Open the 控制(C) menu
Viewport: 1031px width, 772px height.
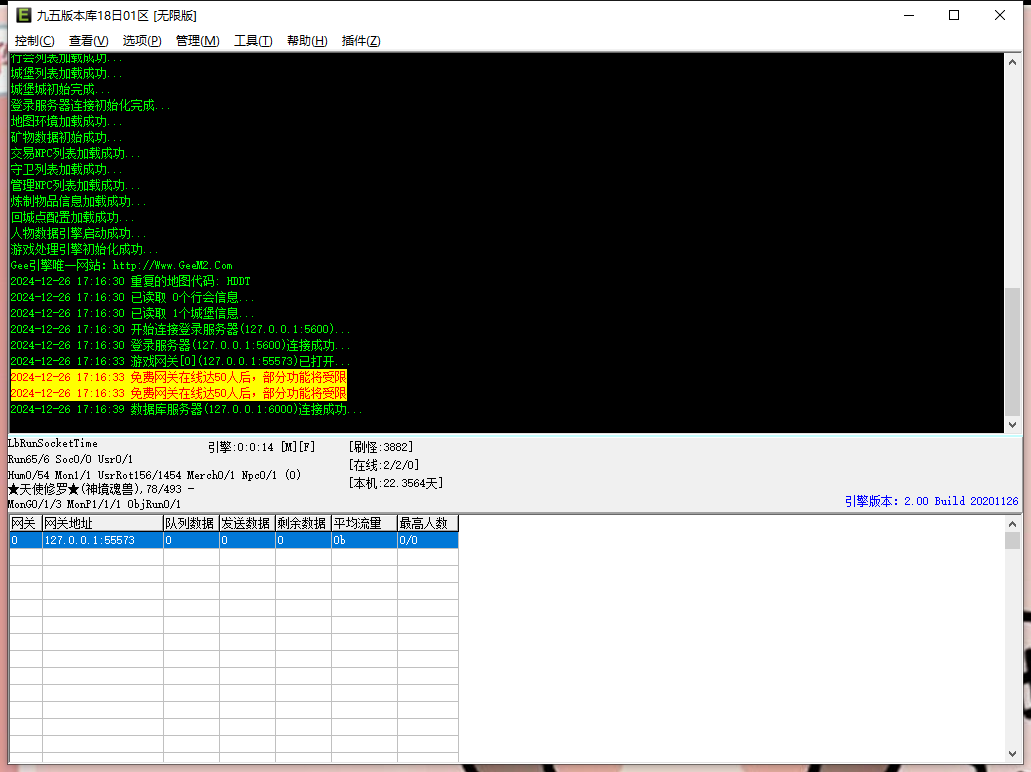34,41
